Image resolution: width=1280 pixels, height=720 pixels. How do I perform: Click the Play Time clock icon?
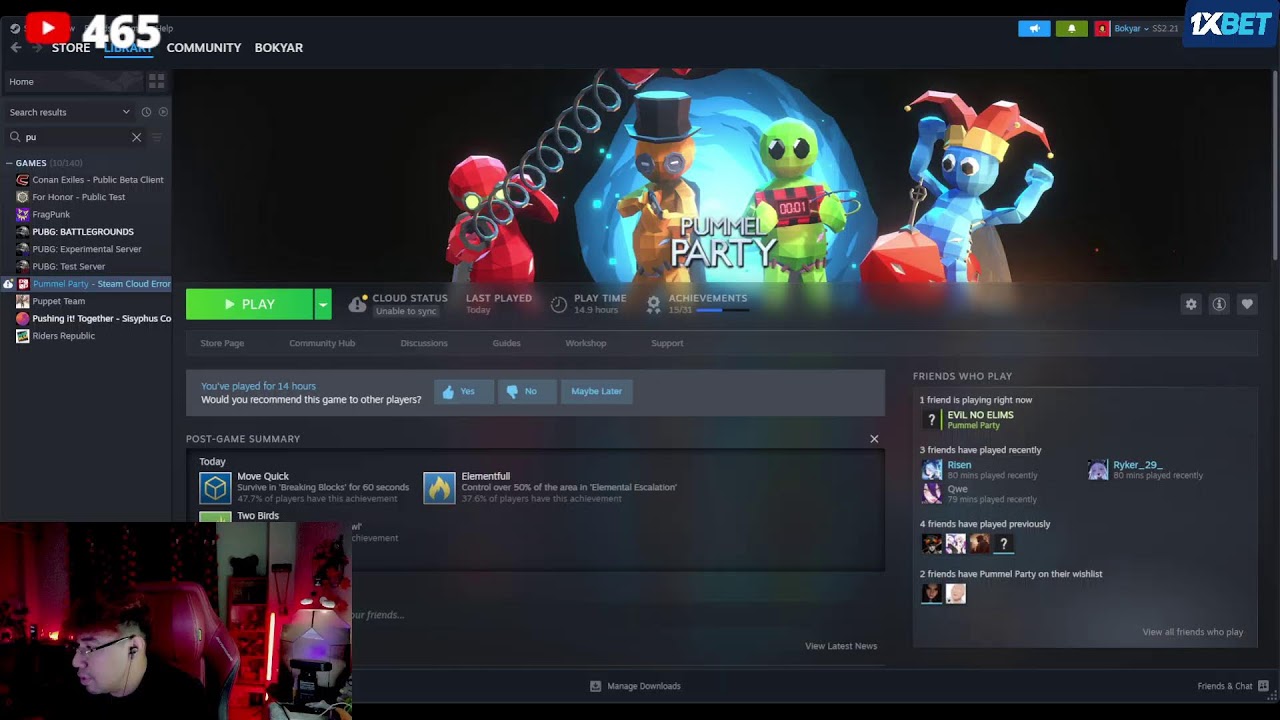click(x=559, y=304)
